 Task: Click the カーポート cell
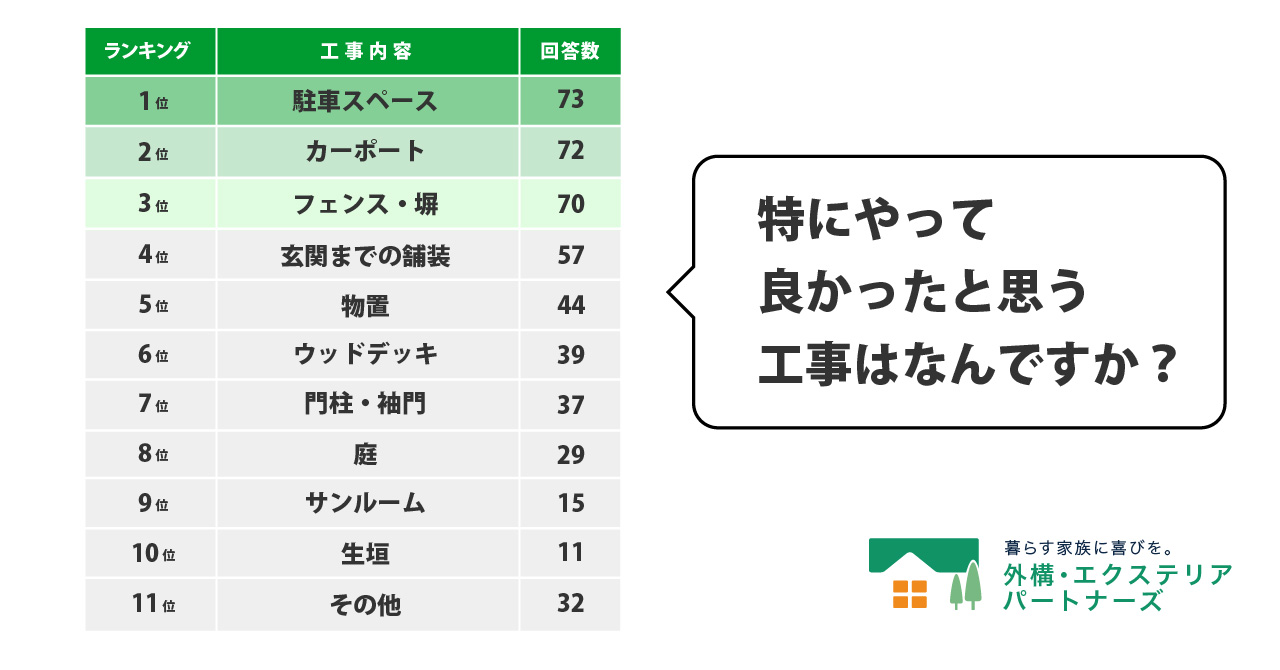(367, 152)
